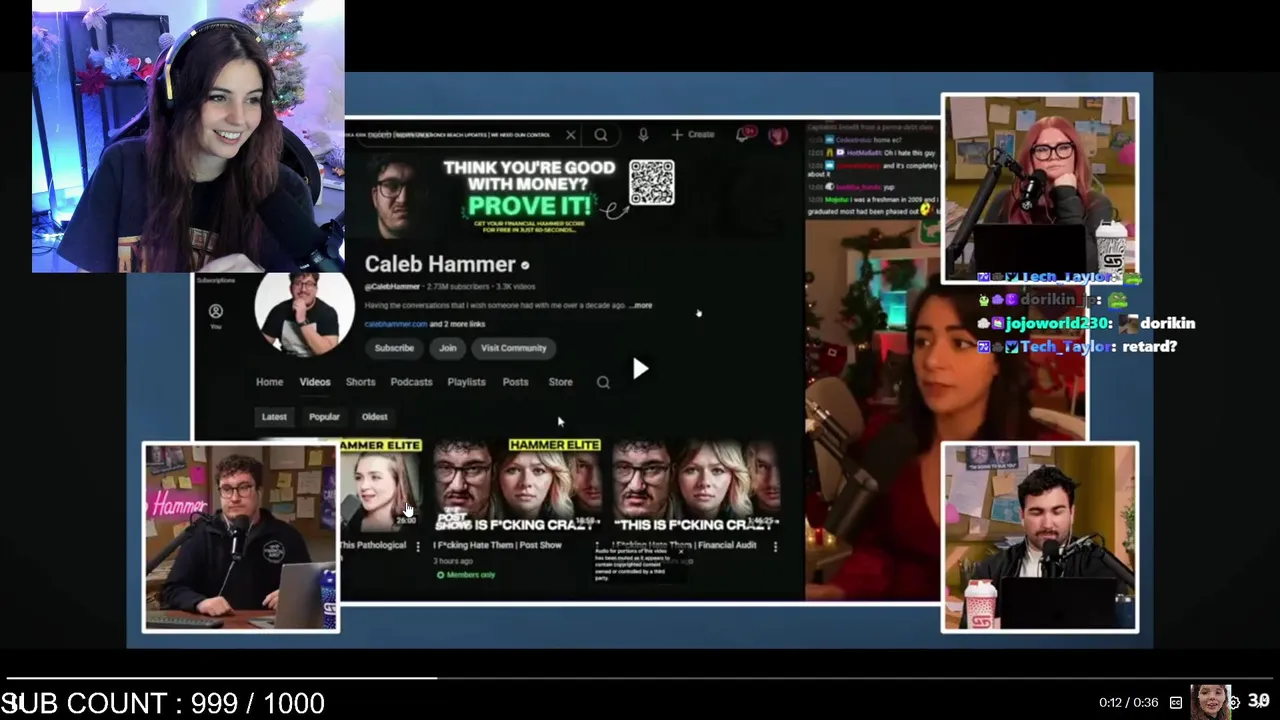Open the Podcasts tab
The width and height of the screenshot is (1280, 720).
(x=411, y=382)
